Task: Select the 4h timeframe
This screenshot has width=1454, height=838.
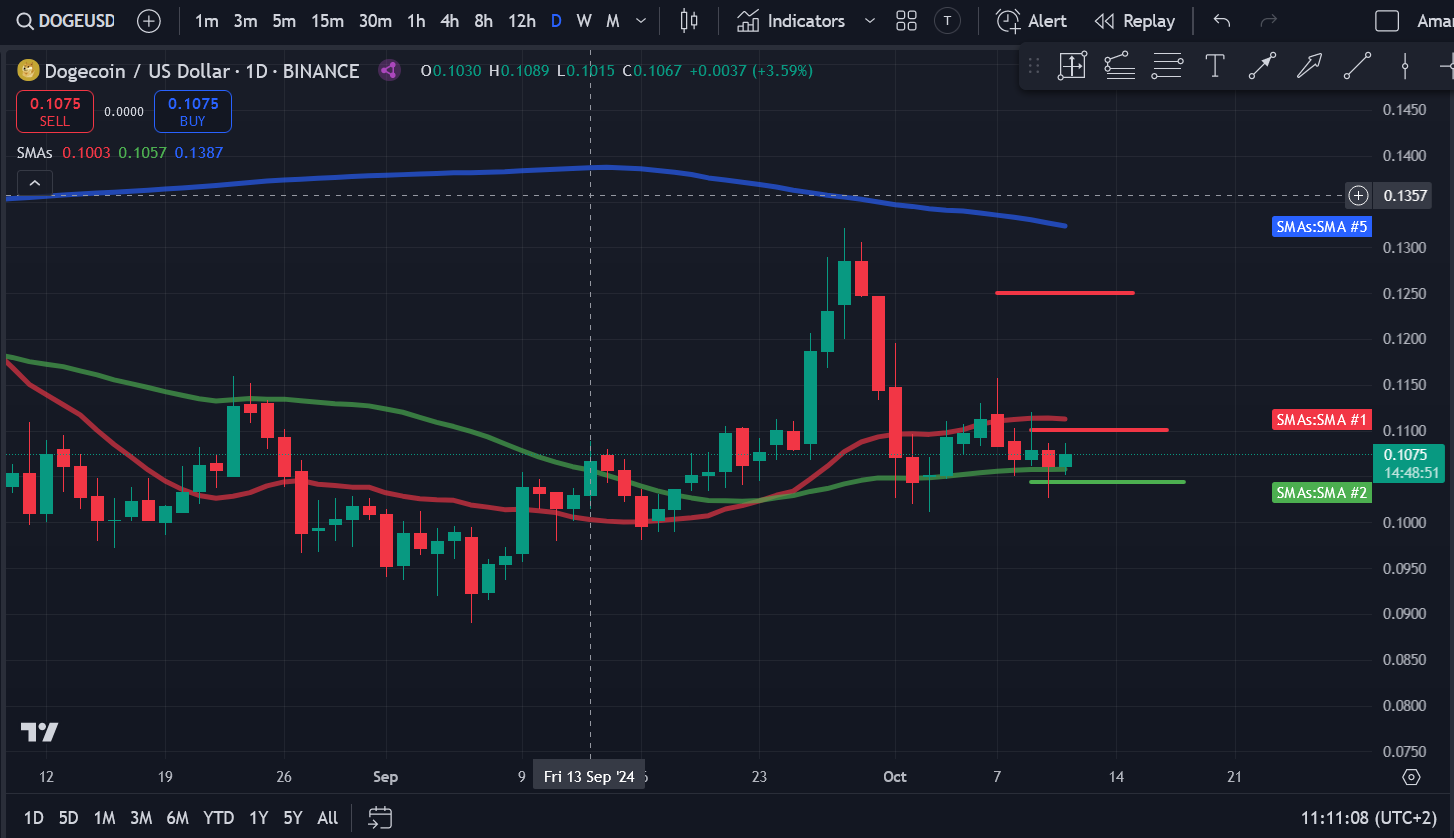Action: tap(449, 21)
